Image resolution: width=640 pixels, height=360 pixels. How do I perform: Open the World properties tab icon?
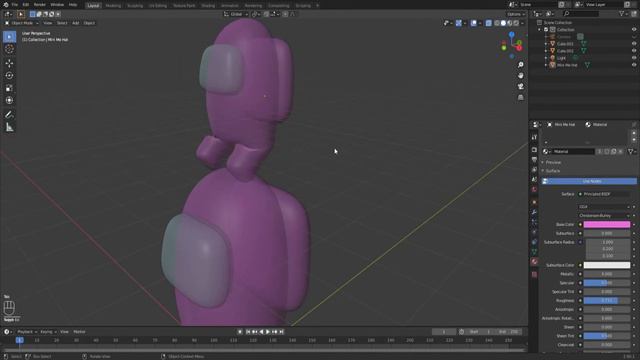(534, 190)
